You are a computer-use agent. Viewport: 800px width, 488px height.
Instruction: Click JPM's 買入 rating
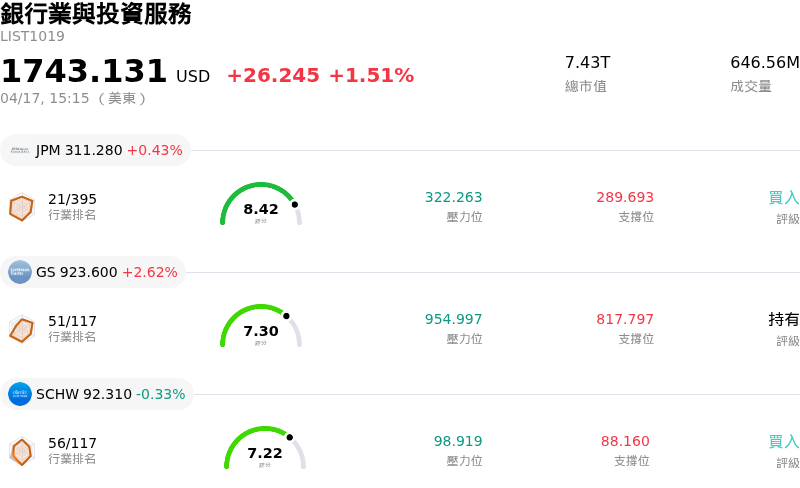pyautogui.click(x=783, y=198)
